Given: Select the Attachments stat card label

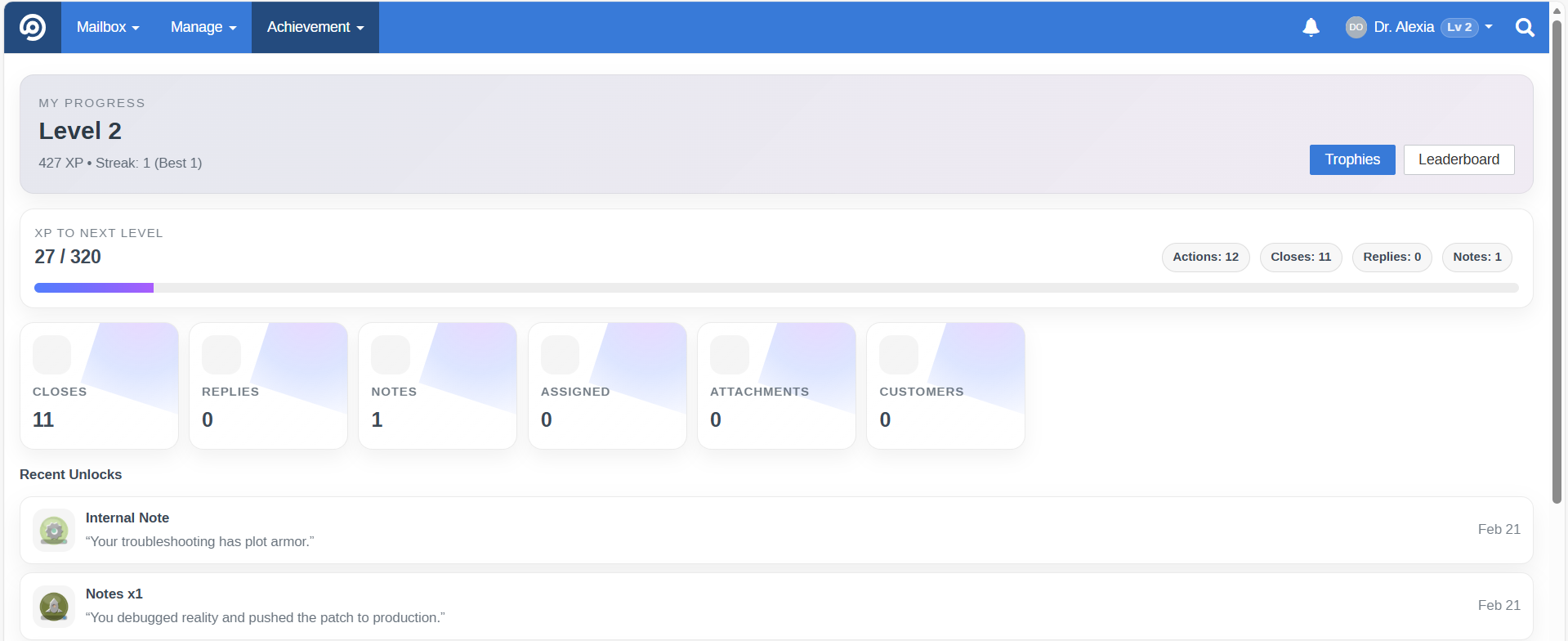Looking at the screenshot, I should click(x=759, y=392).
